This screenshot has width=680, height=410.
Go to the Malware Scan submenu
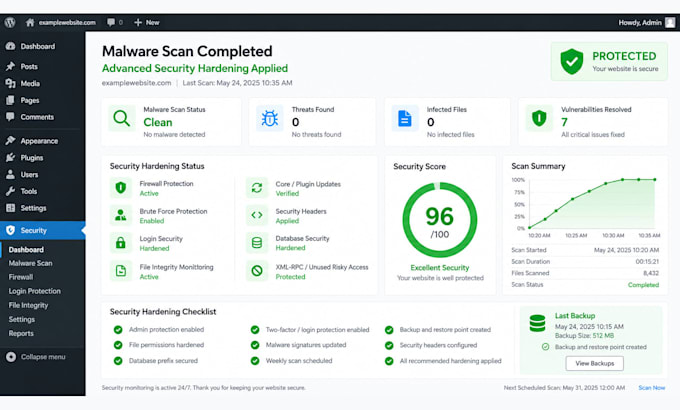click(30, 263)
